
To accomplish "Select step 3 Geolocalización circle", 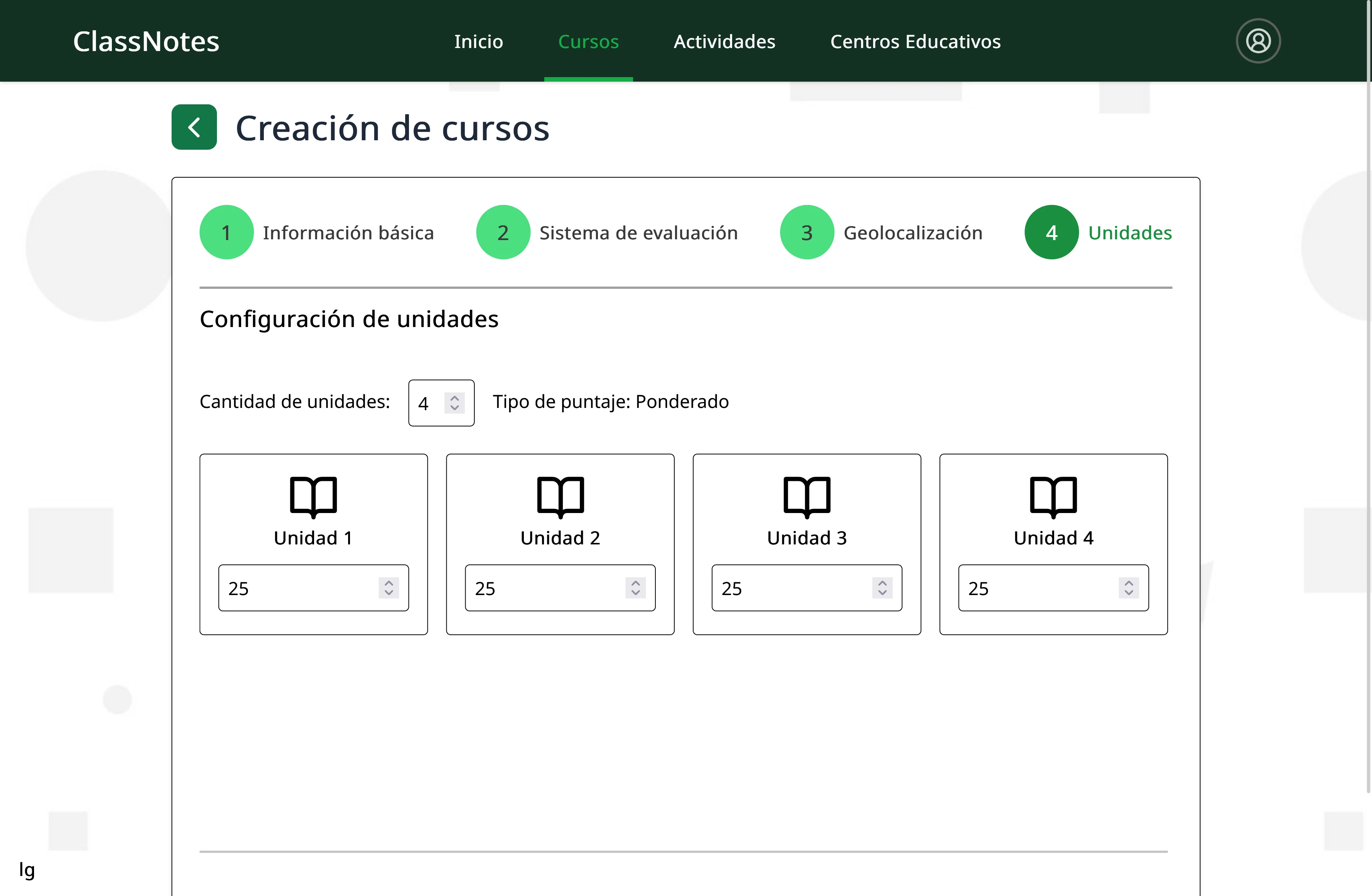I will (806, 232).
